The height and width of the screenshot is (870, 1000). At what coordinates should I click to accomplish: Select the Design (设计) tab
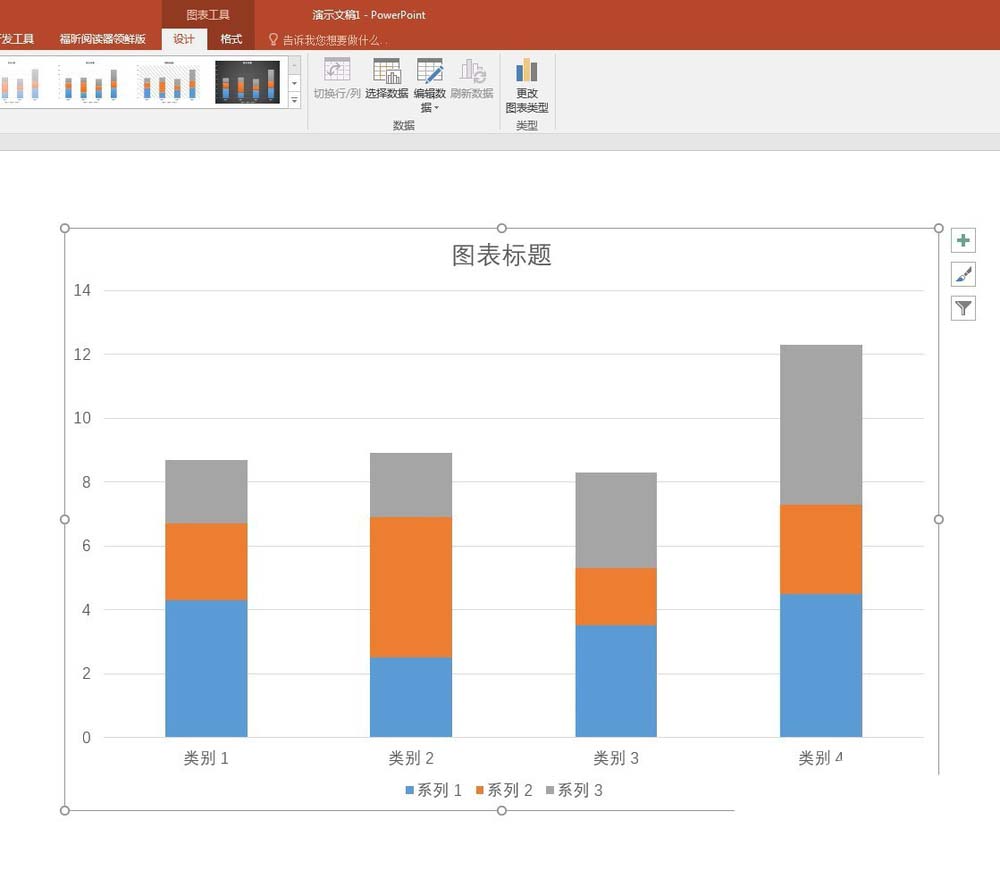point(184,39)
